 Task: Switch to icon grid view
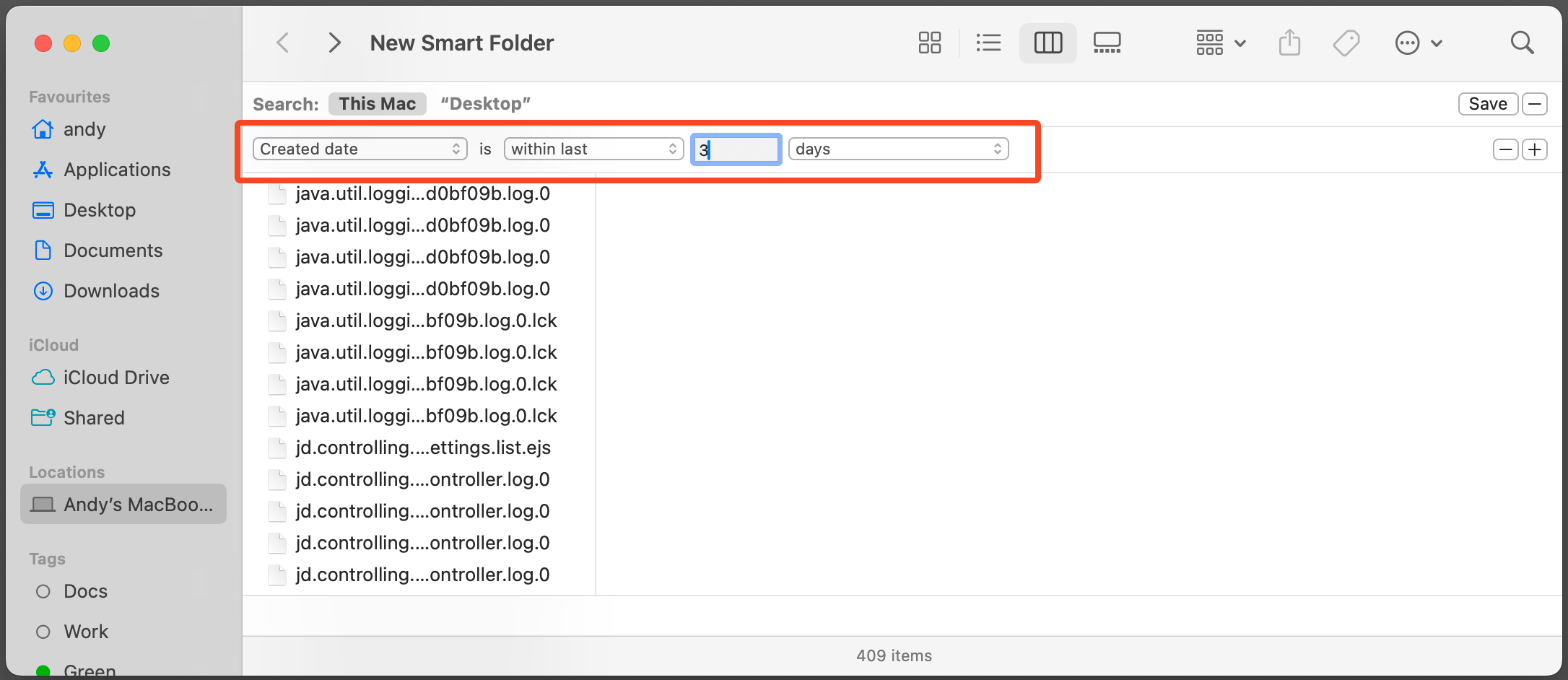[x=929, y=43]
